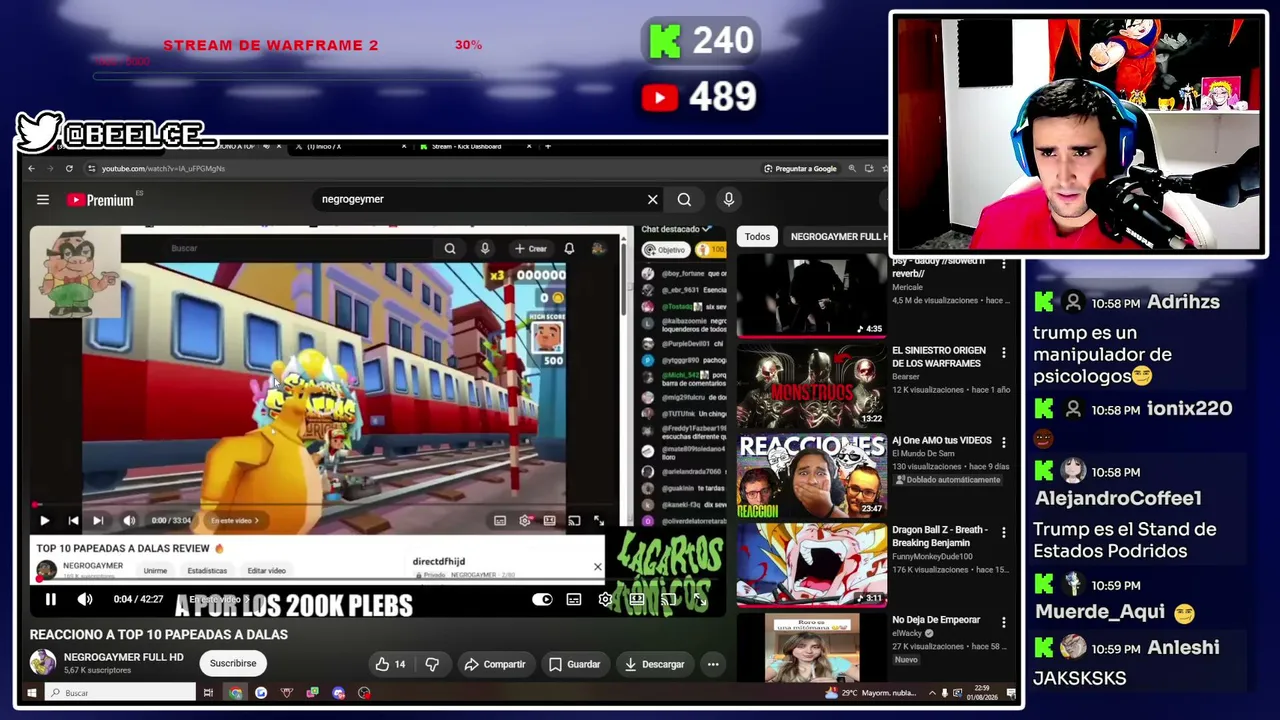Image resolution: width=1280 pixels, height=720 pixels.
Task: Click the YouTube search magnifier button
Action: 684,200
